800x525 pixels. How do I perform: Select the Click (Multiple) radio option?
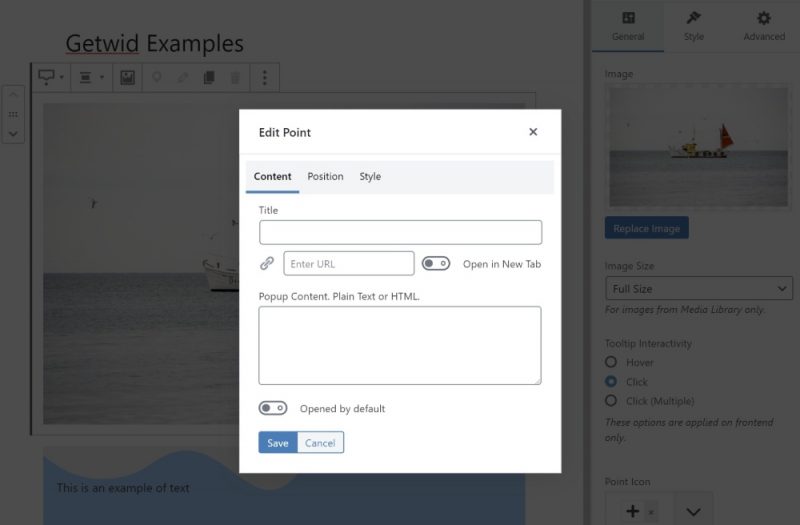point(611,401)
